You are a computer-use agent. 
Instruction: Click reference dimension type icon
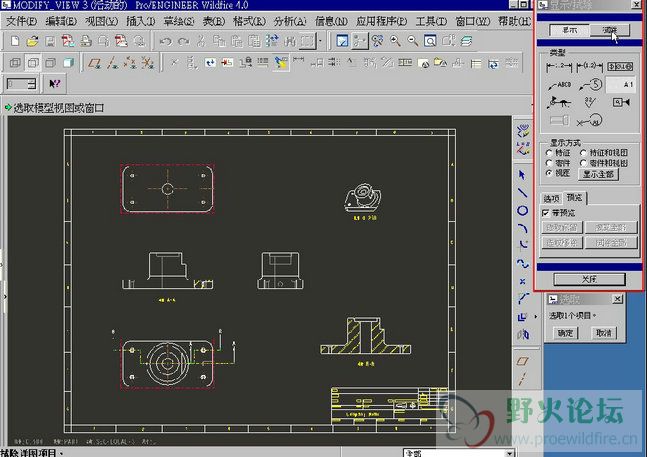click(589, 66)
